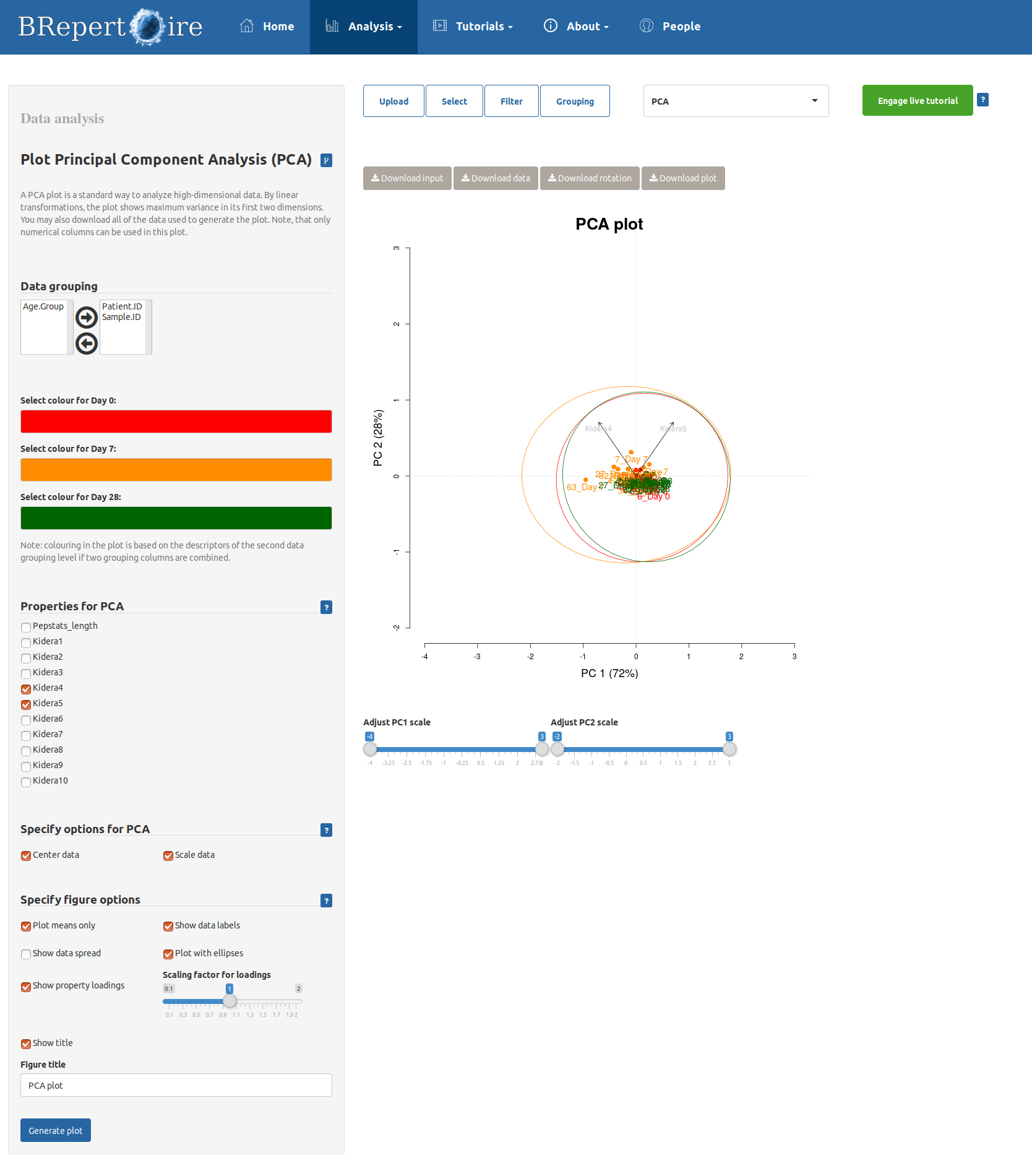Click the left arrow to remove grouping column
The image size is (1032, 1176).
(87, 344)
